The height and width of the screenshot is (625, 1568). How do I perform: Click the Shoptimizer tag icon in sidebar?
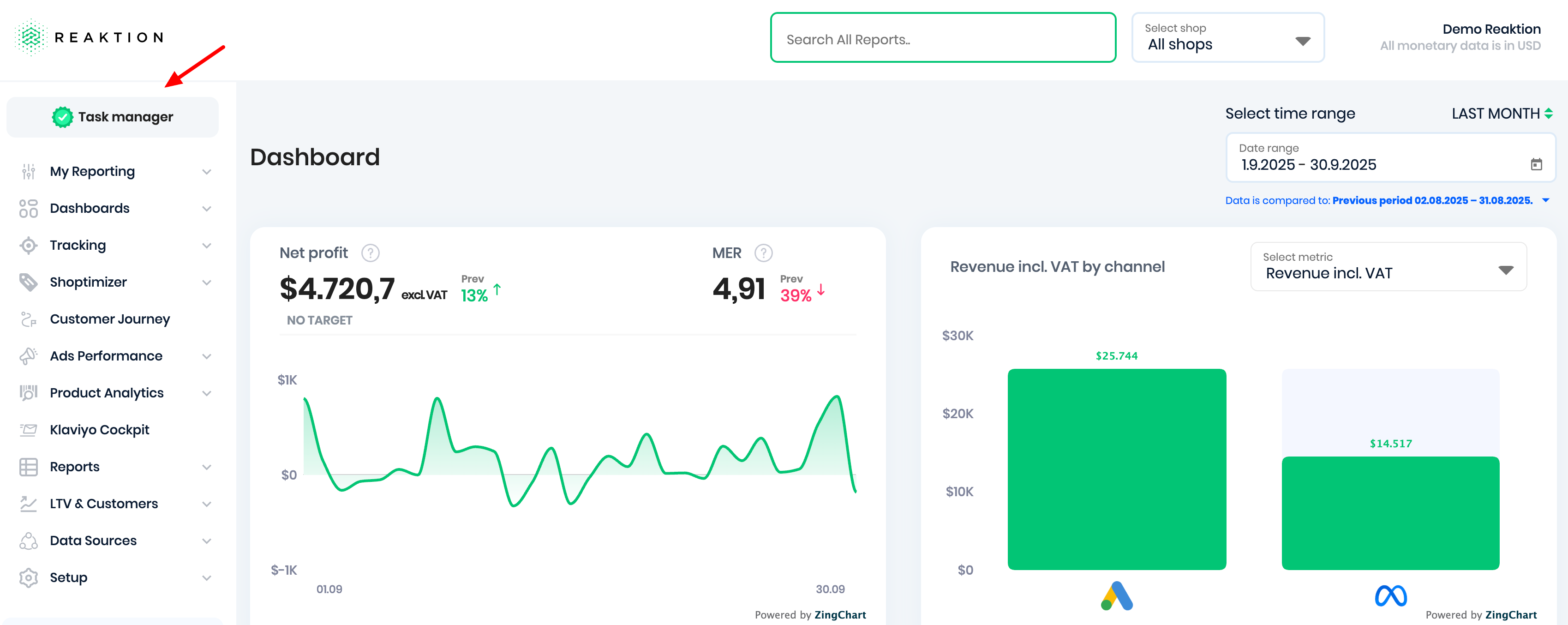pos(28,282)
